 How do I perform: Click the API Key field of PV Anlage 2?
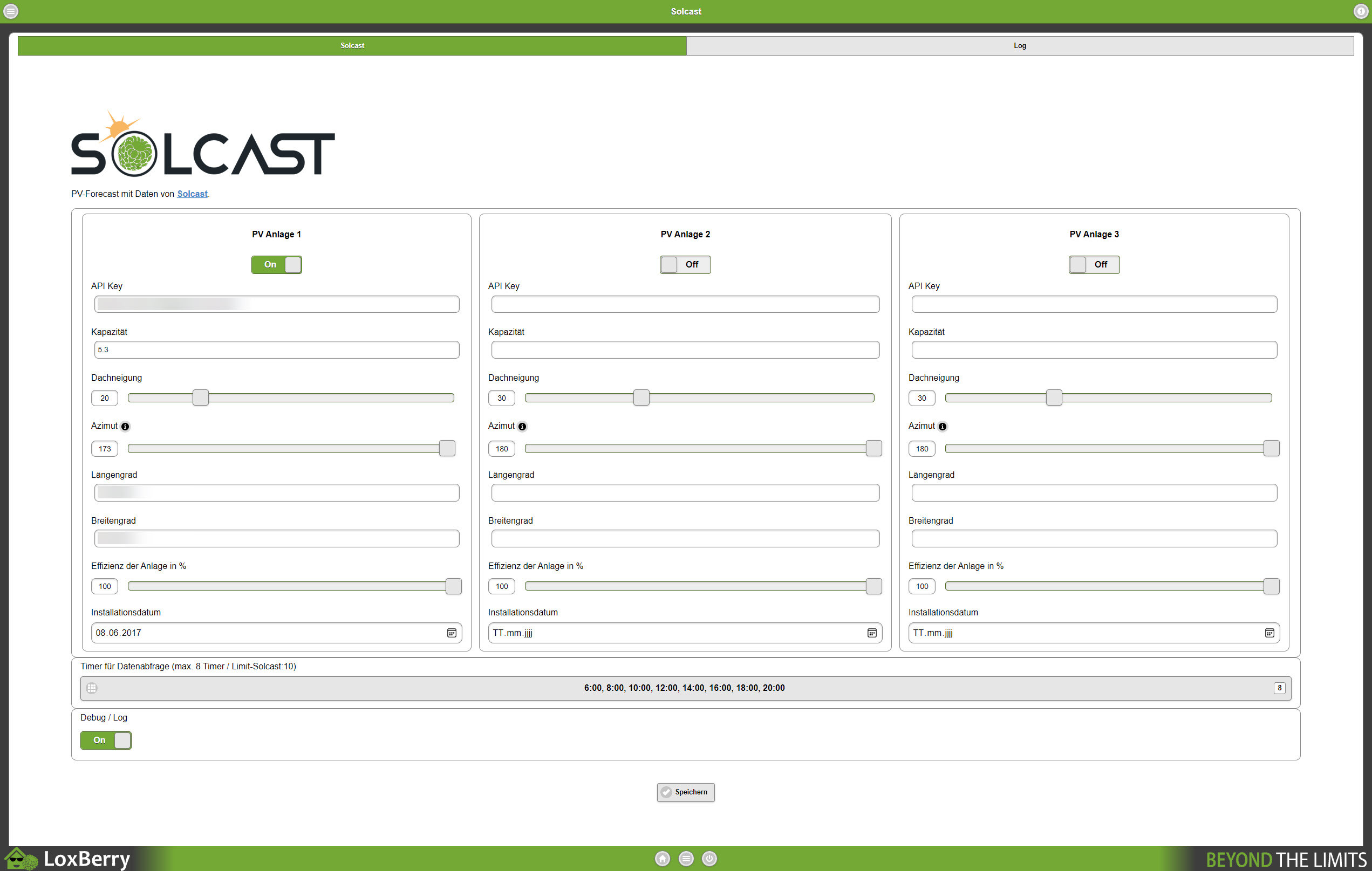[x=685, y=304]
